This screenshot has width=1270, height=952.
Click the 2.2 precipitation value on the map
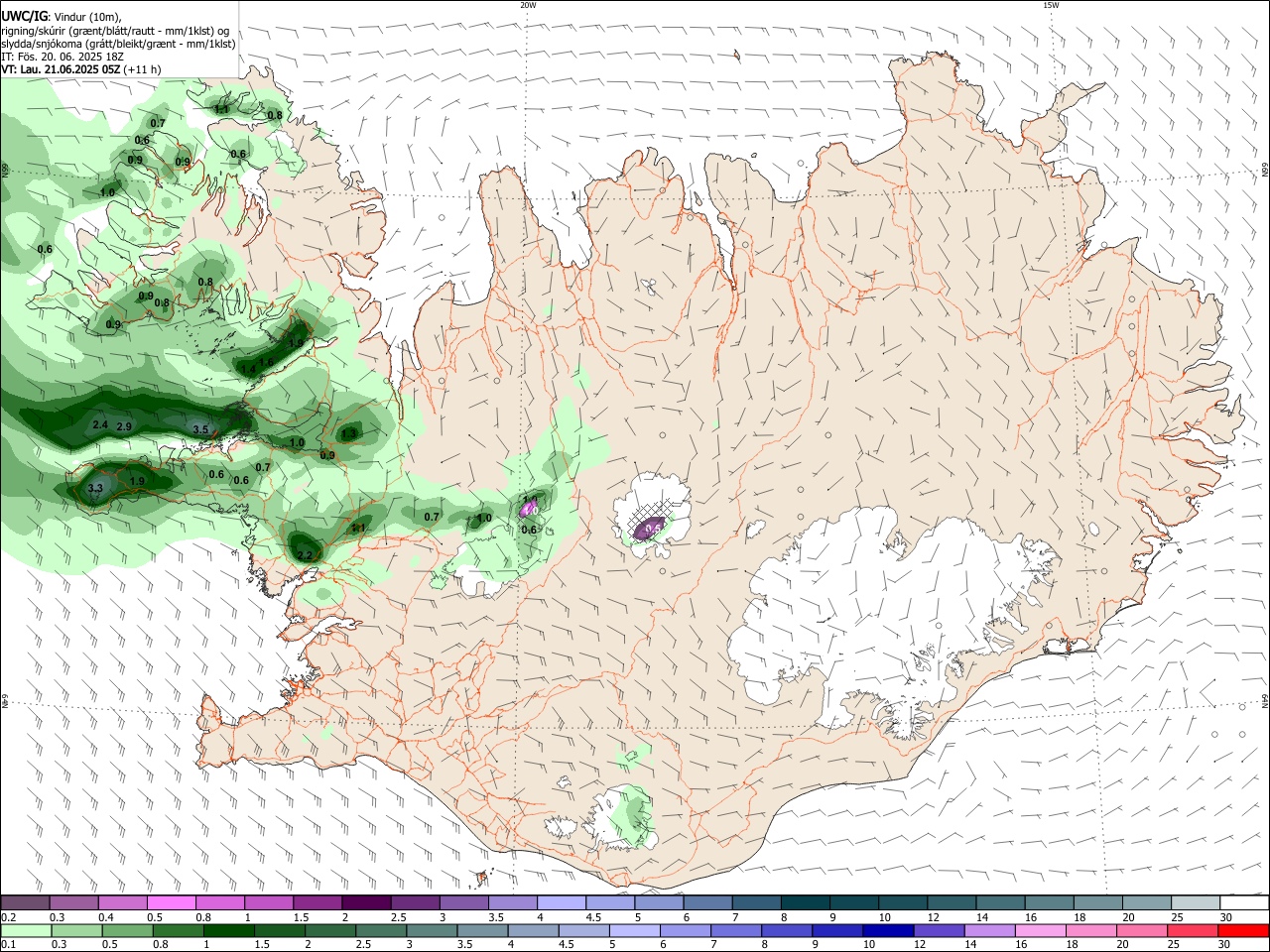(305, 554)
